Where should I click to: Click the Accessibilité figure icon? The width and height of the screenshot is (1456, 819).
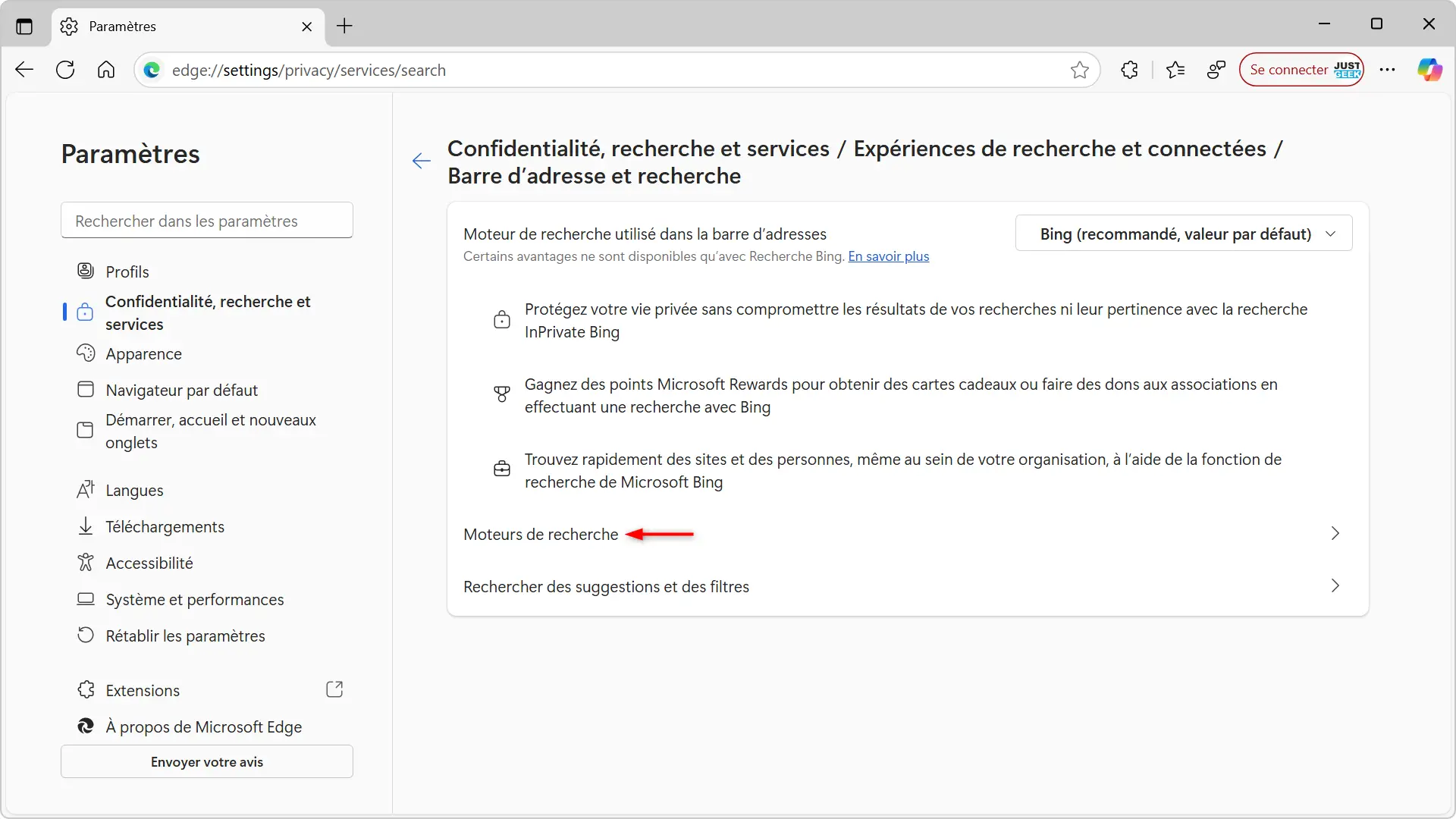86,562
